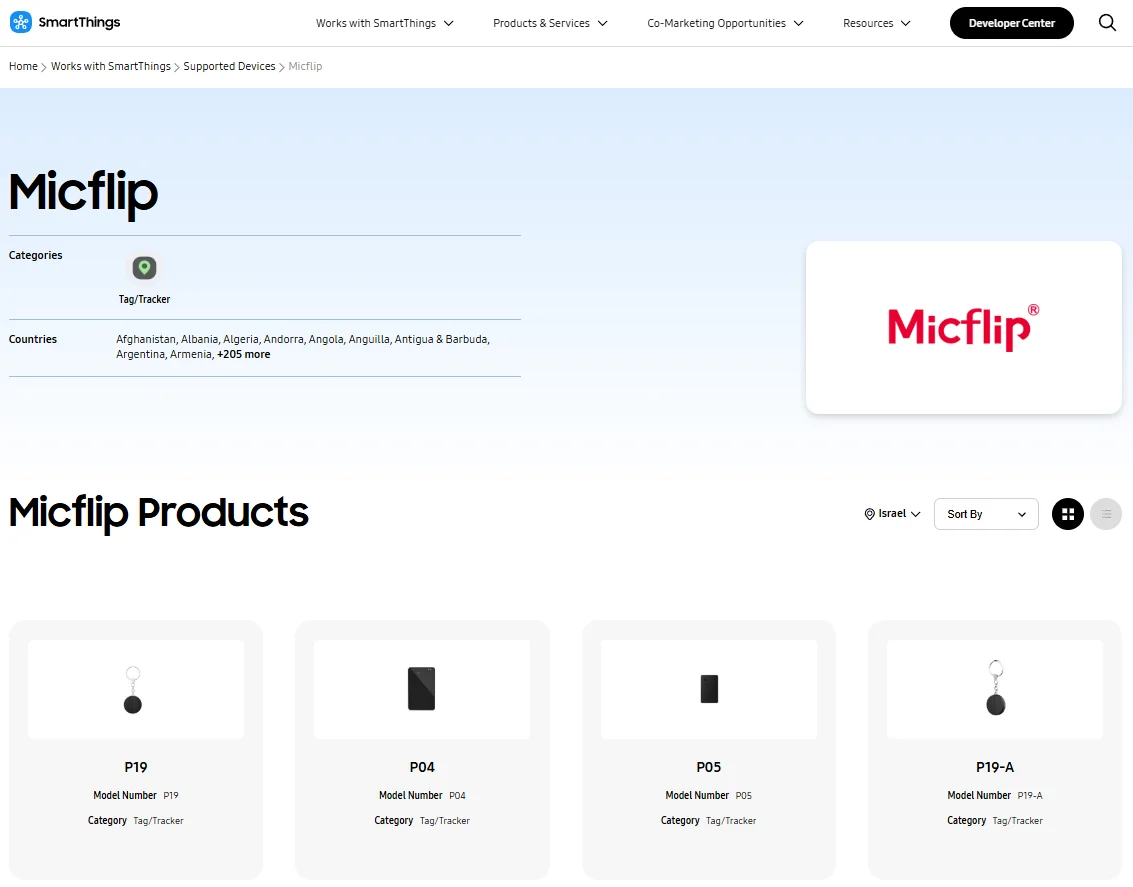
Task: Click Model Number value P04
Action: [x=457, y=795]
